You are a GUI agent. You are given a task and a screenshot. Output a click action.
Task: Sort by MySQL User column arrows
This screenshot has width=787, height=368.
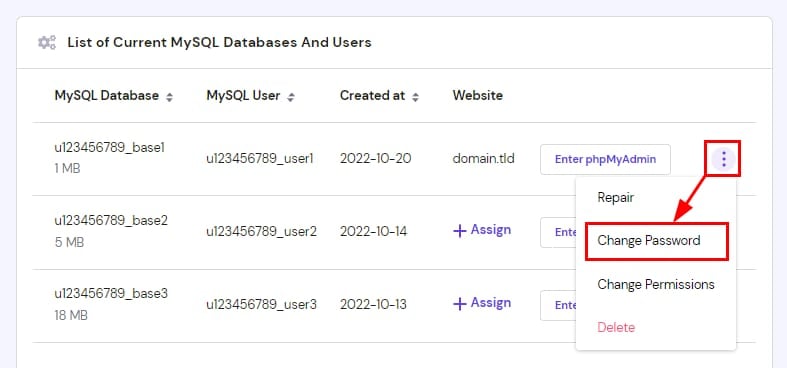(291, 97)
